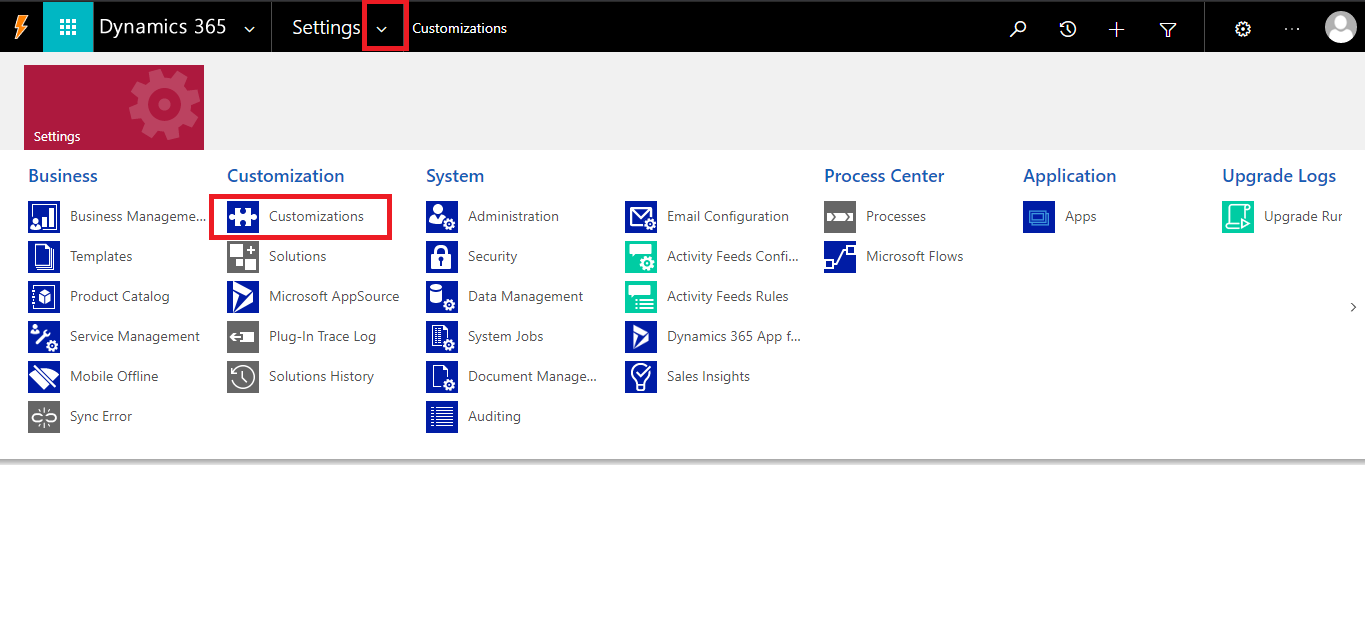Screen dimensions: 1365x631
Task: Click the Apps icon under Application
Action: pos(1039,216)
